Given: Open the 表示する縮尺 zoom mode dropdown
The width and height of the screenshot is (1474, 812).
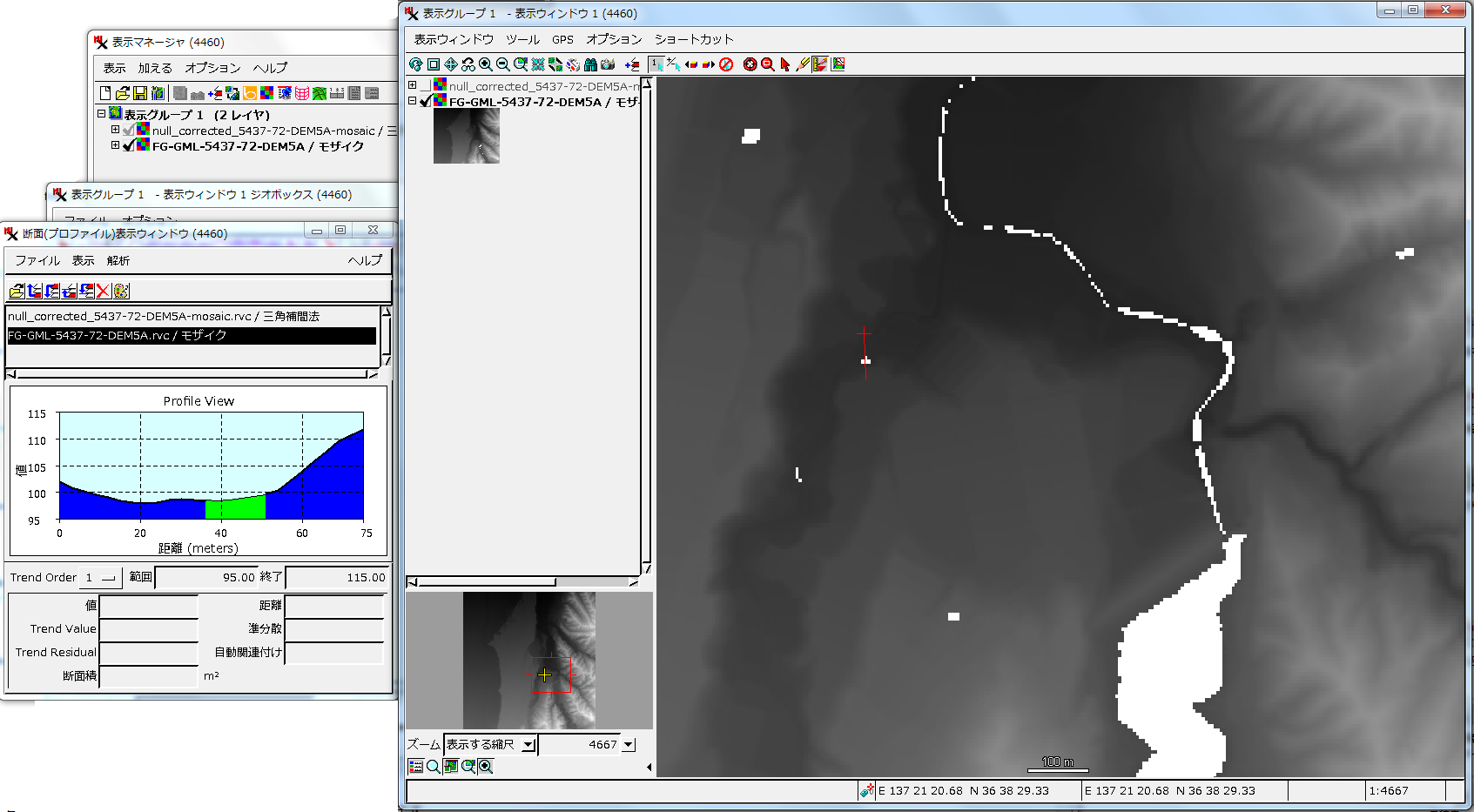Looking at the screenshot, I should [x=528, y=745].
